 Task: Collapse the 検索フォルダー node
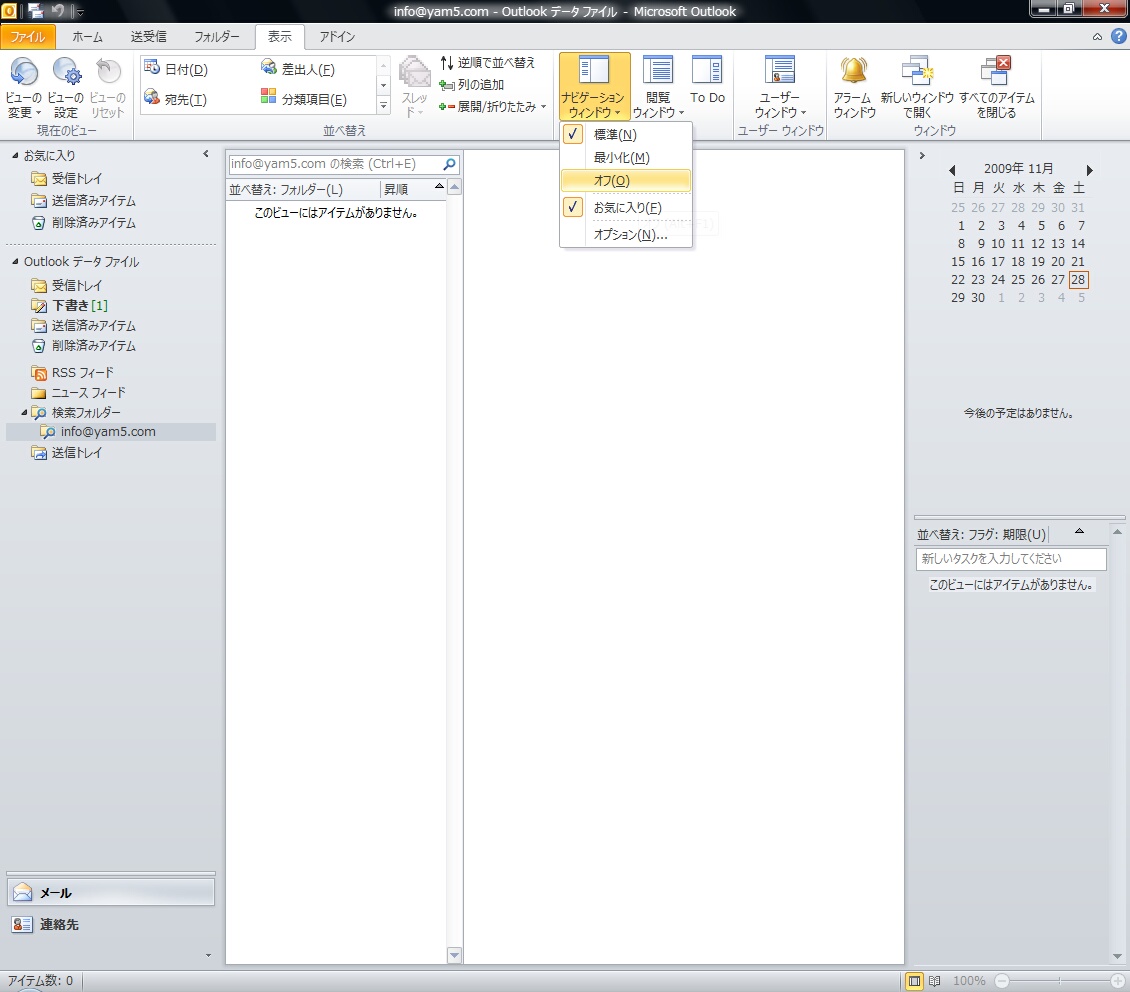pyautogui.click(x=24, y=413)
